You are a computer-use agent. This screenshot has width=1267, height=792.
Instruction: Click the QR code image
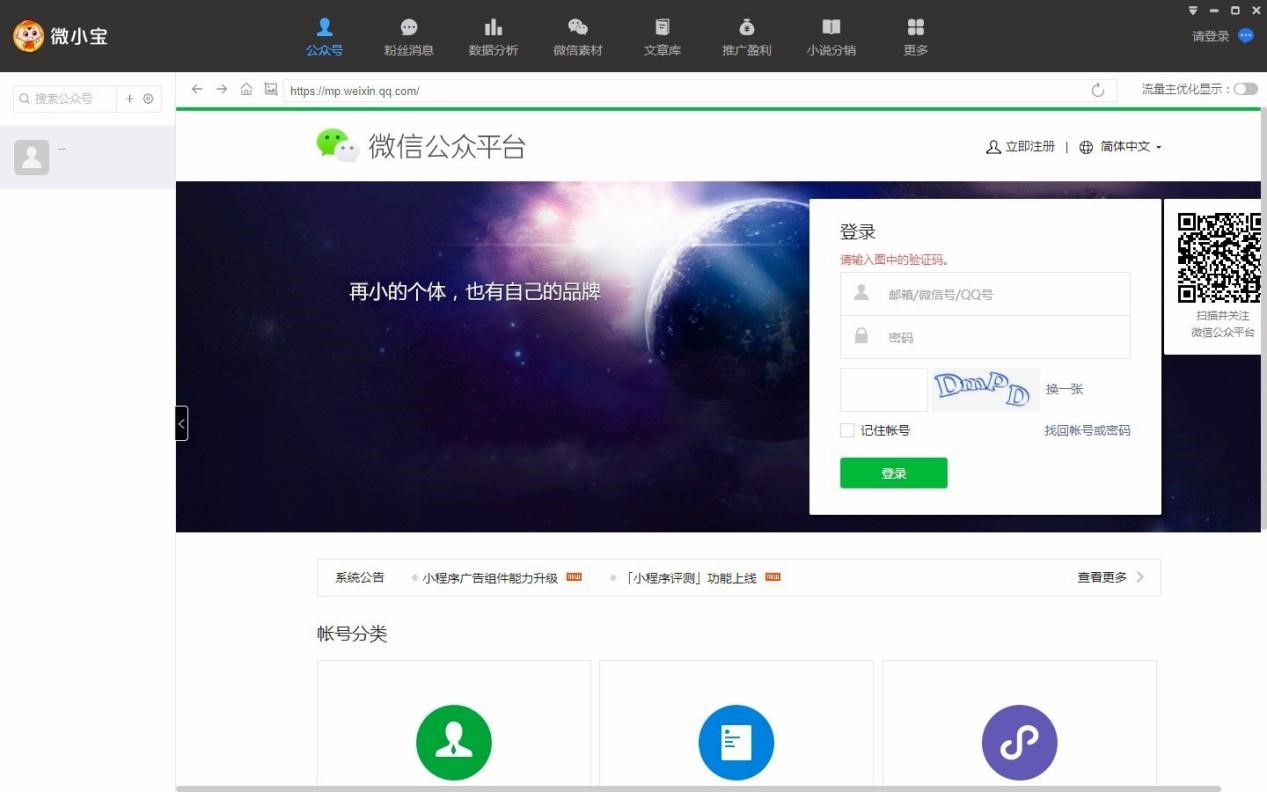tap(1218, 258)
